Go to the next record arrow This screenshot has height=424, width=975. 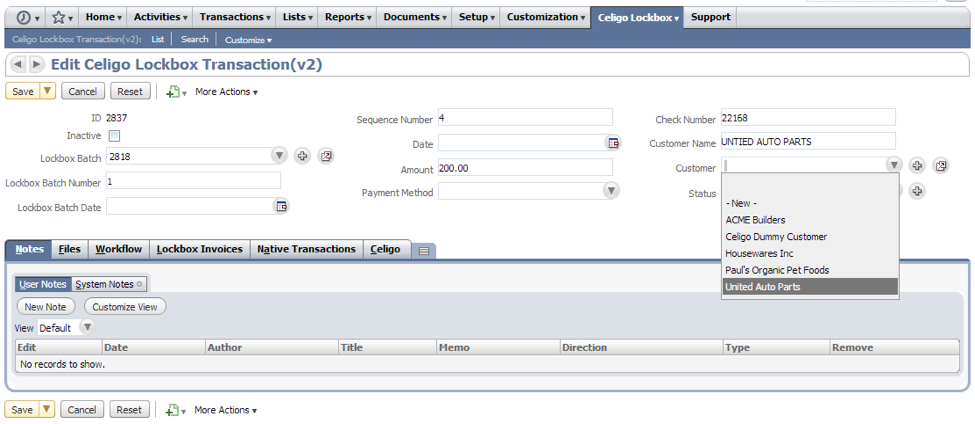coord(37,64)
